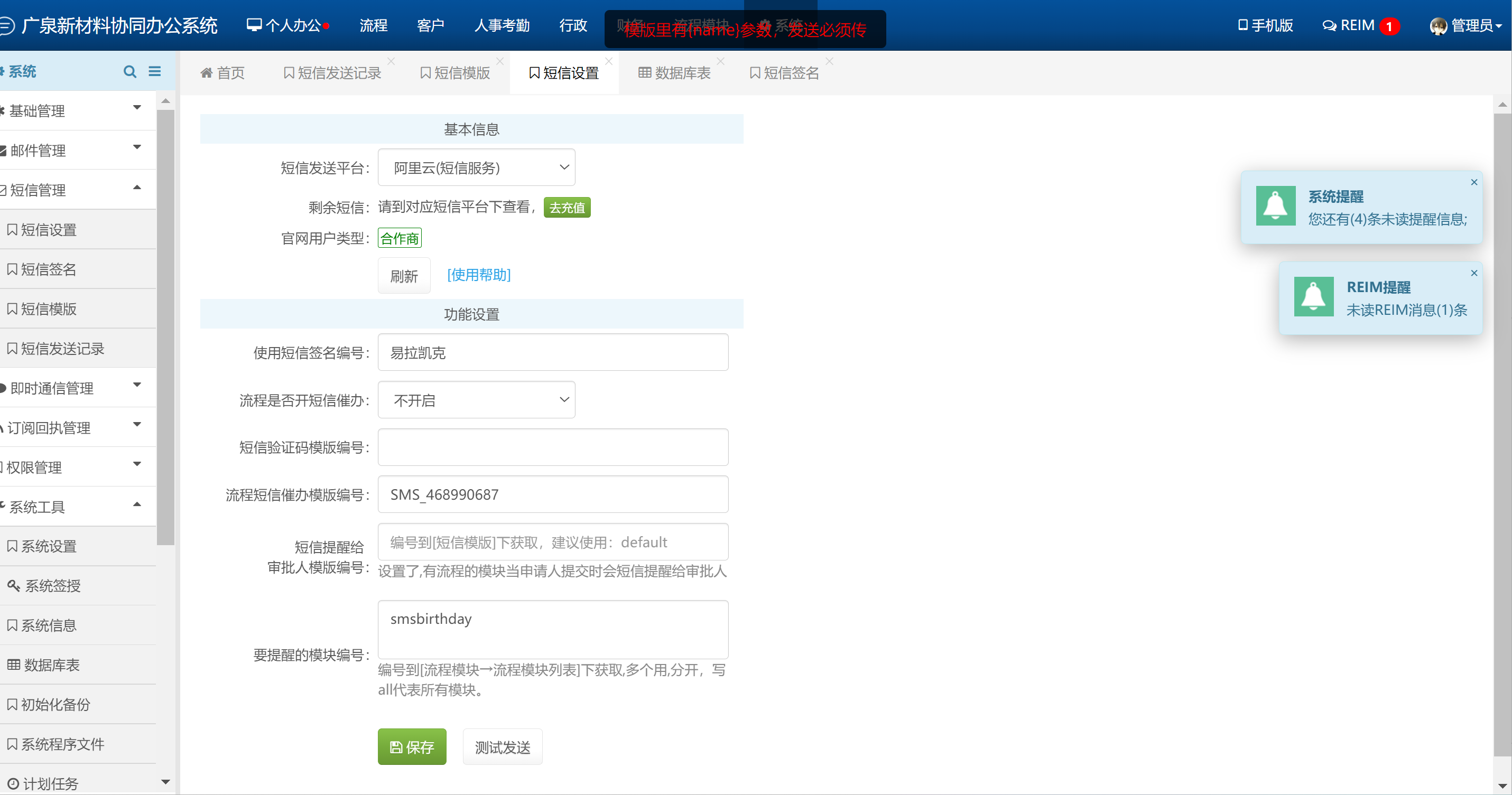Close the 短信签名 tab

click(x=829, y=61)
